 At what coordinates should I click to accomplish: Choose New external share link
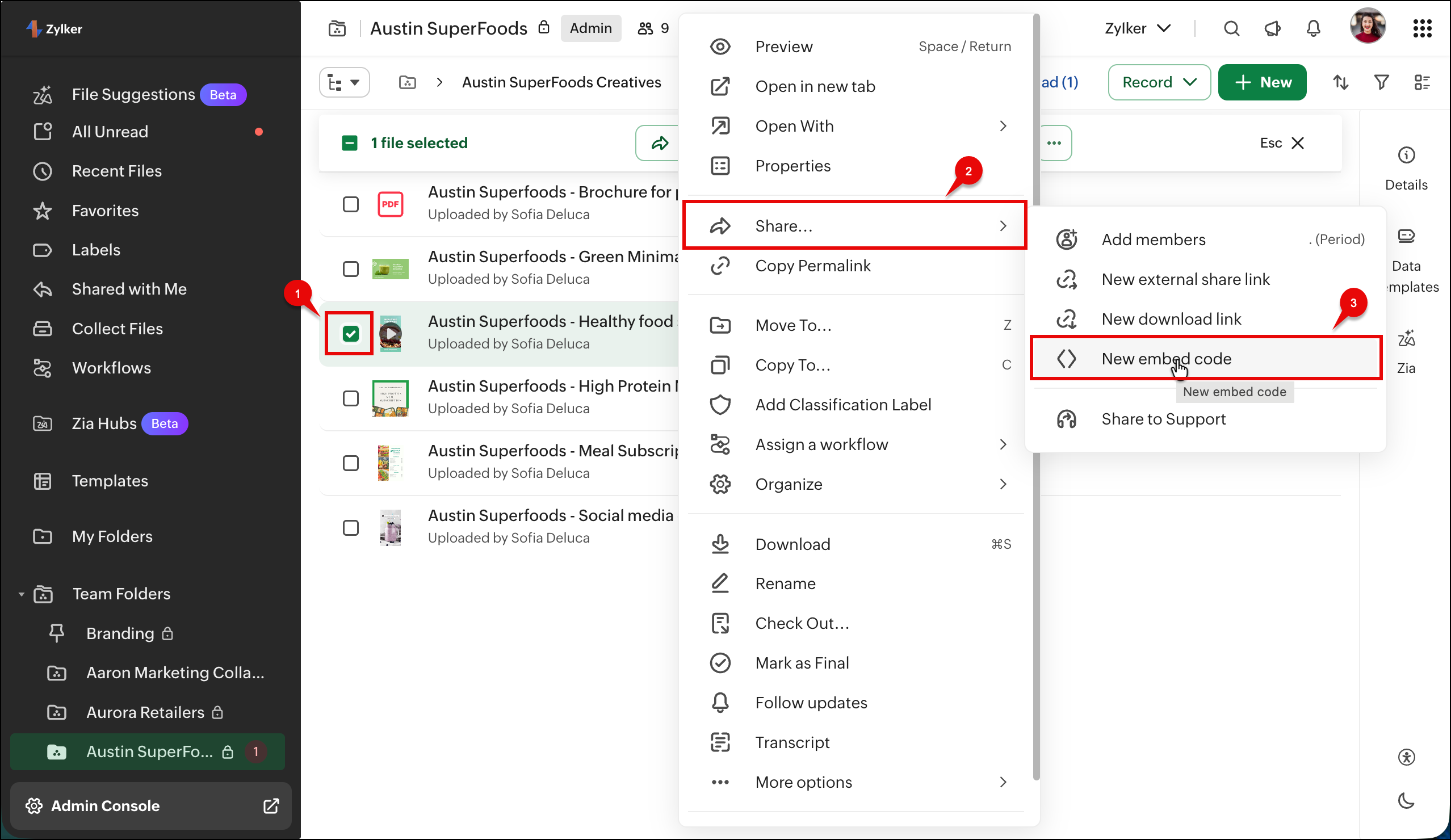1206,279
